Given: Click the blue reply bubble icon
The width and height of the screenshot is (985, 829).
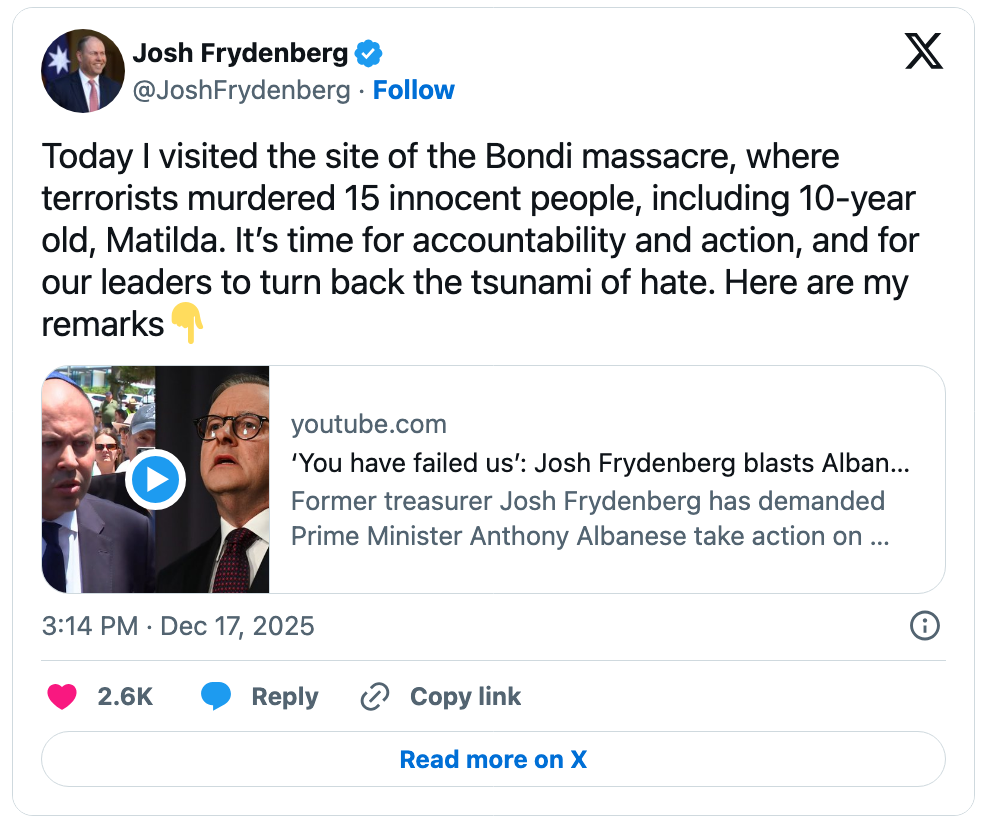Looking at the screenshot, I should point(216,697).
